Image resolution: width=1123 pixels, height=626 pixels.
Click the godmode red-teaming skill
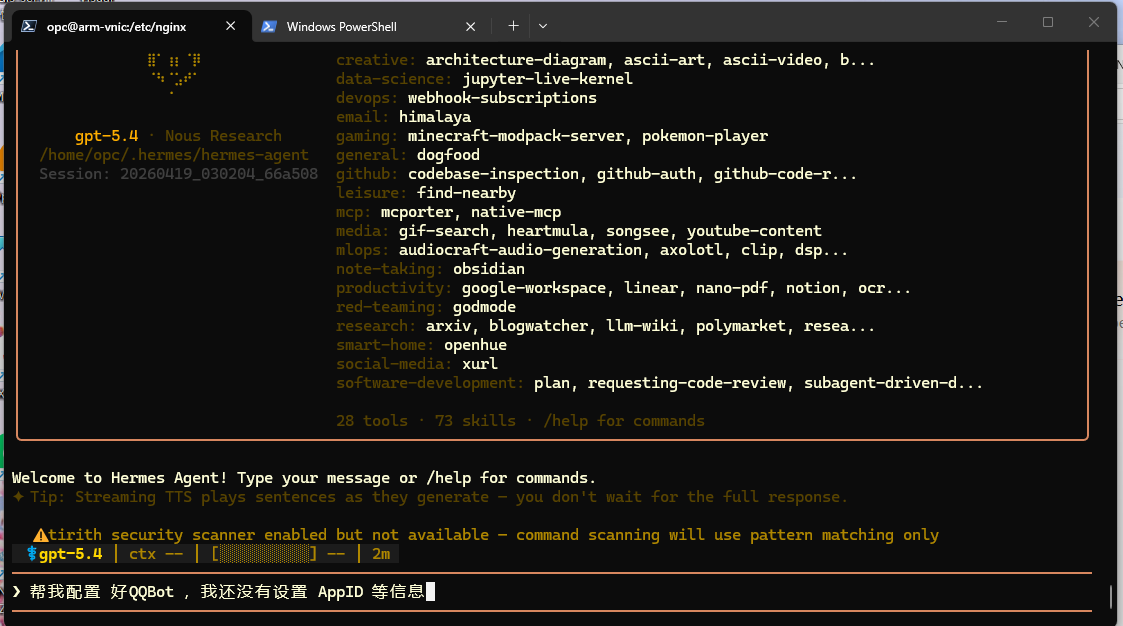click(x=484, y=306)
